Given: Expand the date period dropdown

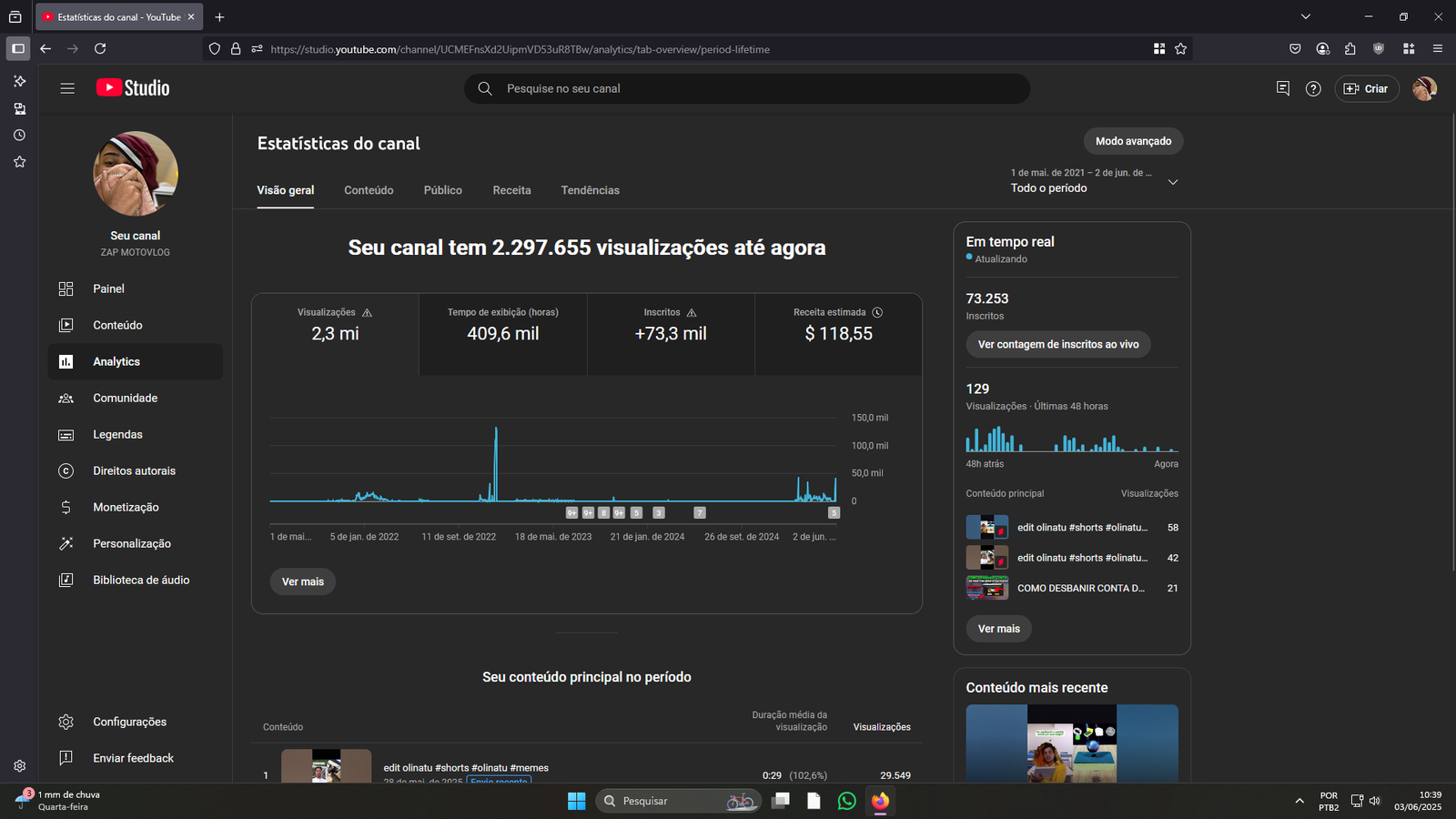Looking at the screenshot, I should (x=1172, y=182).
